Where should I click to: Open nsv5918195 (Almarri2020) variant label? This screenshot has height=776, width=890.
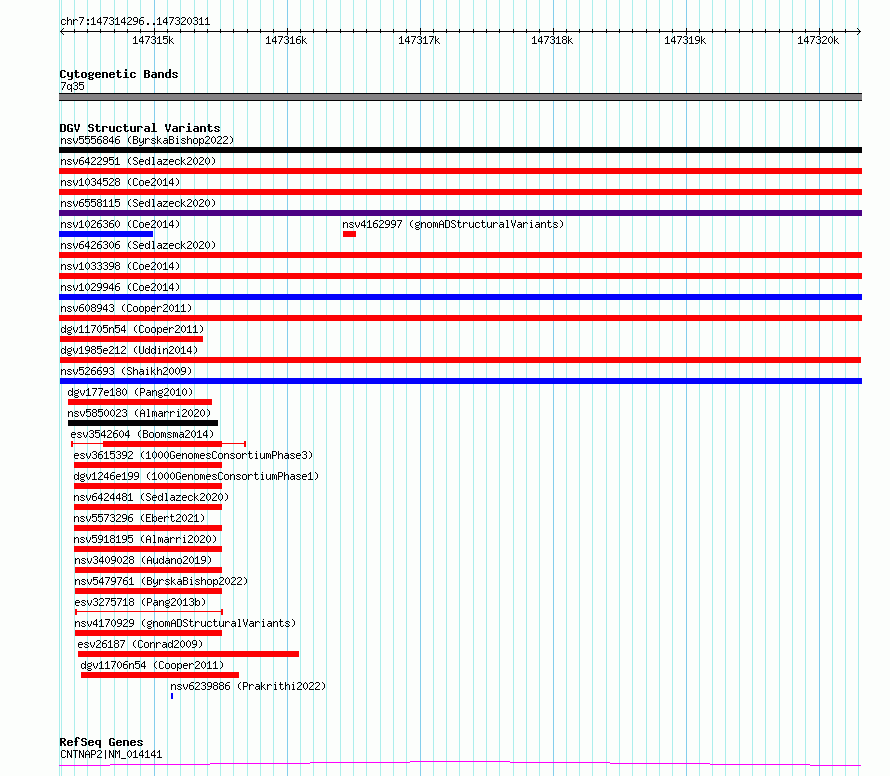tap(145, 539)
